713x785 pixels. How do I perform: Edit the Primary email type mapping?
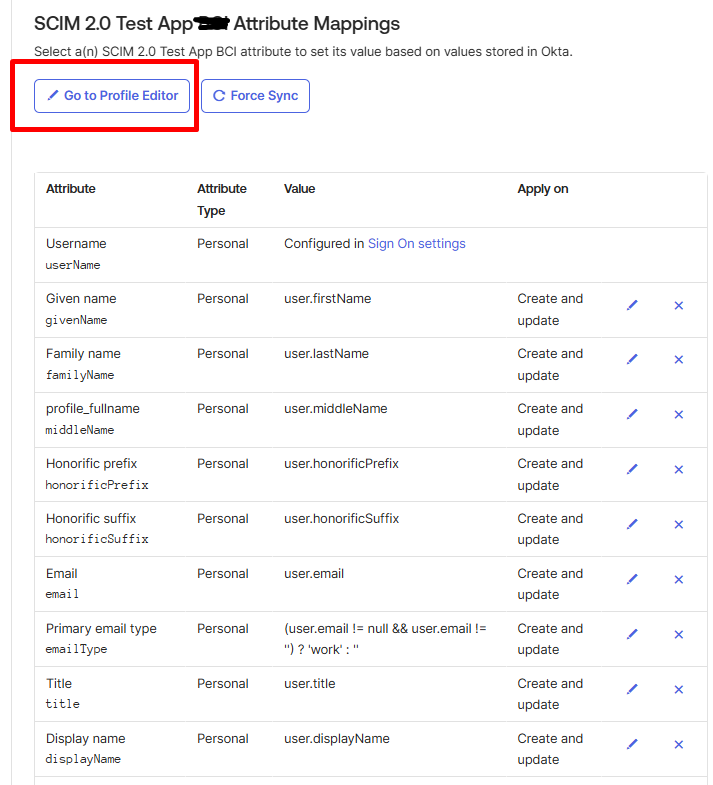point(632,634)
